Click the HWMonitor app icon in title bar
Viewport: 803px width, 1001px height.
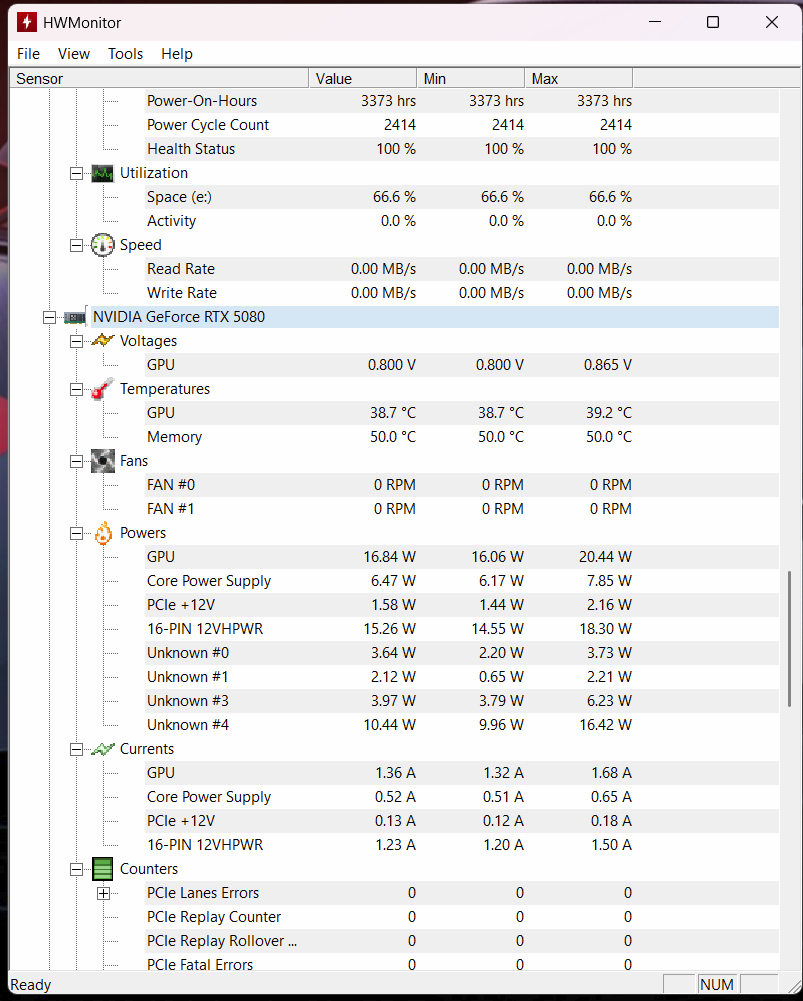click(27, 22)
